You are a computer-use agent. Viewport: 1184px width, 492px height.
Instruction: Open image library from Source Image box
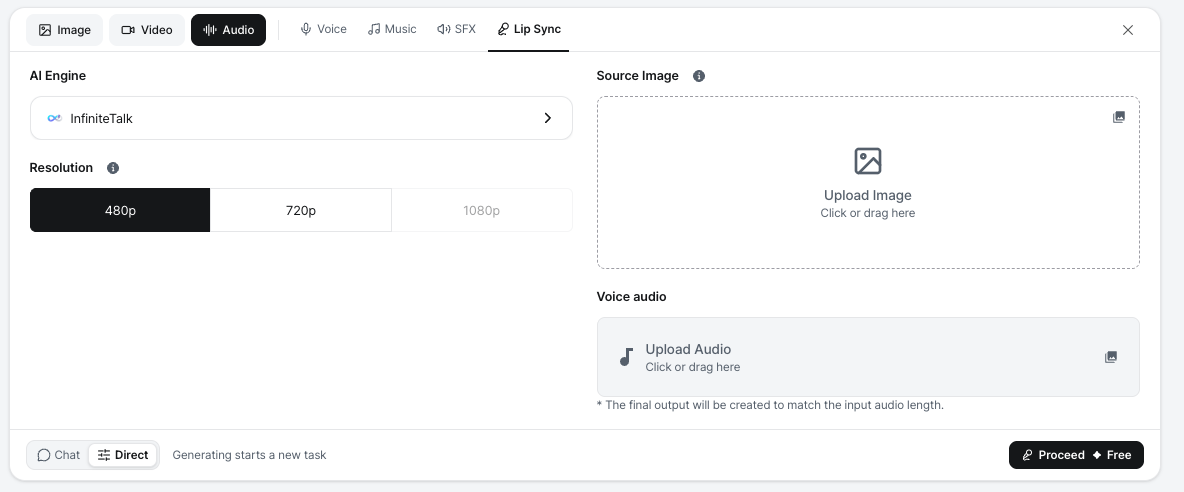1119,117
